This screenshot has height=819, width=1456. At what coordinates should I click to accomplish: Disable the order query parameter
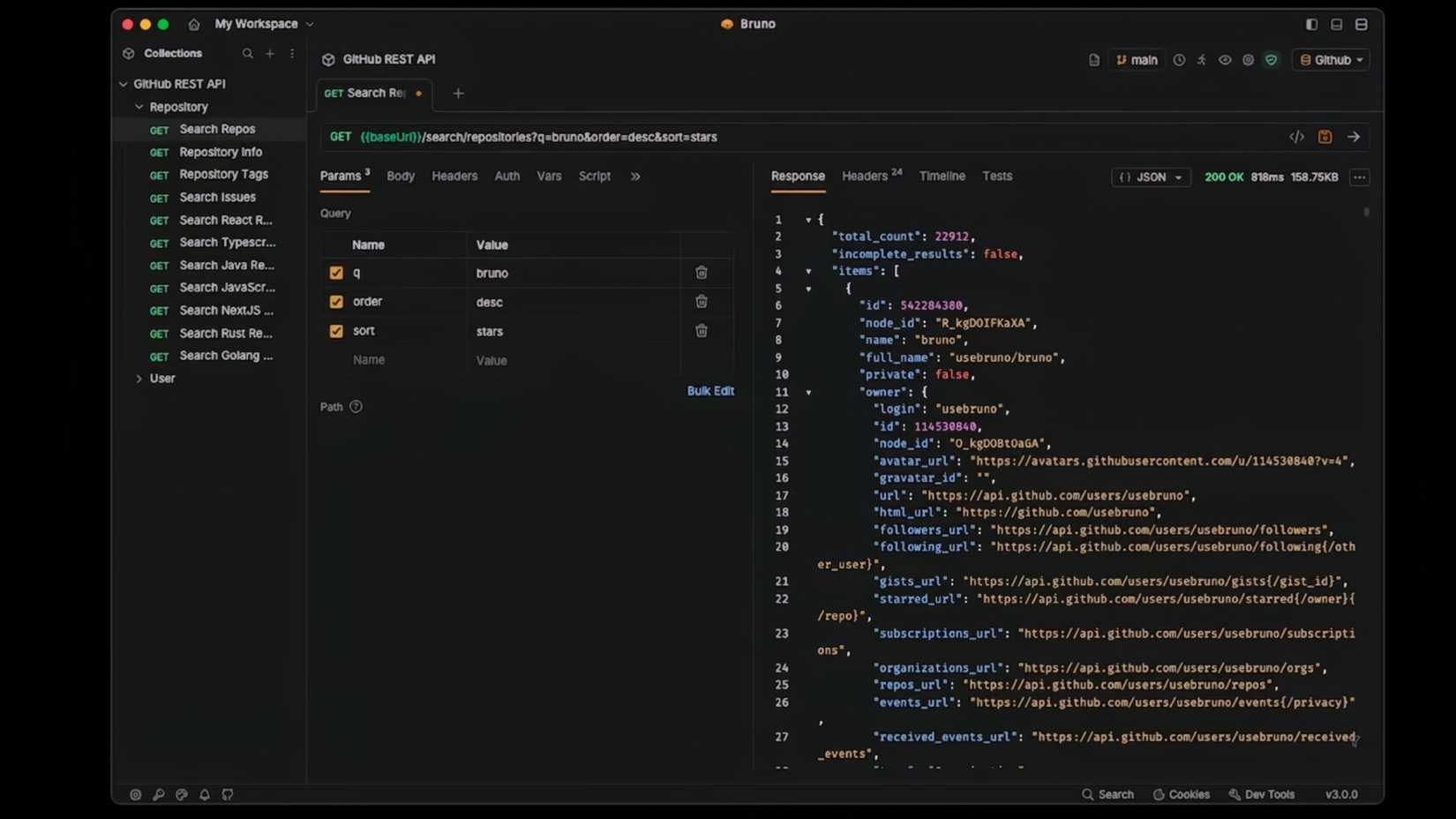coord(336,302)
